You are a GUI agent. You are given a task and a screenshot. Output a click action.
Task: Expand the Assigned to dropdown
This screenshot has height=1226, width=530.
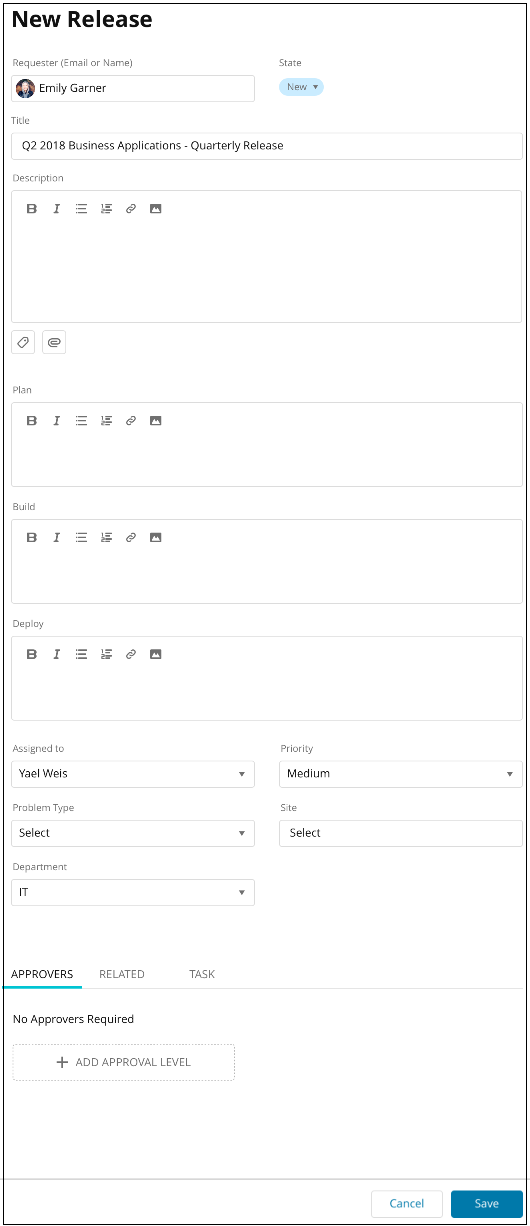tap(133, 774)
